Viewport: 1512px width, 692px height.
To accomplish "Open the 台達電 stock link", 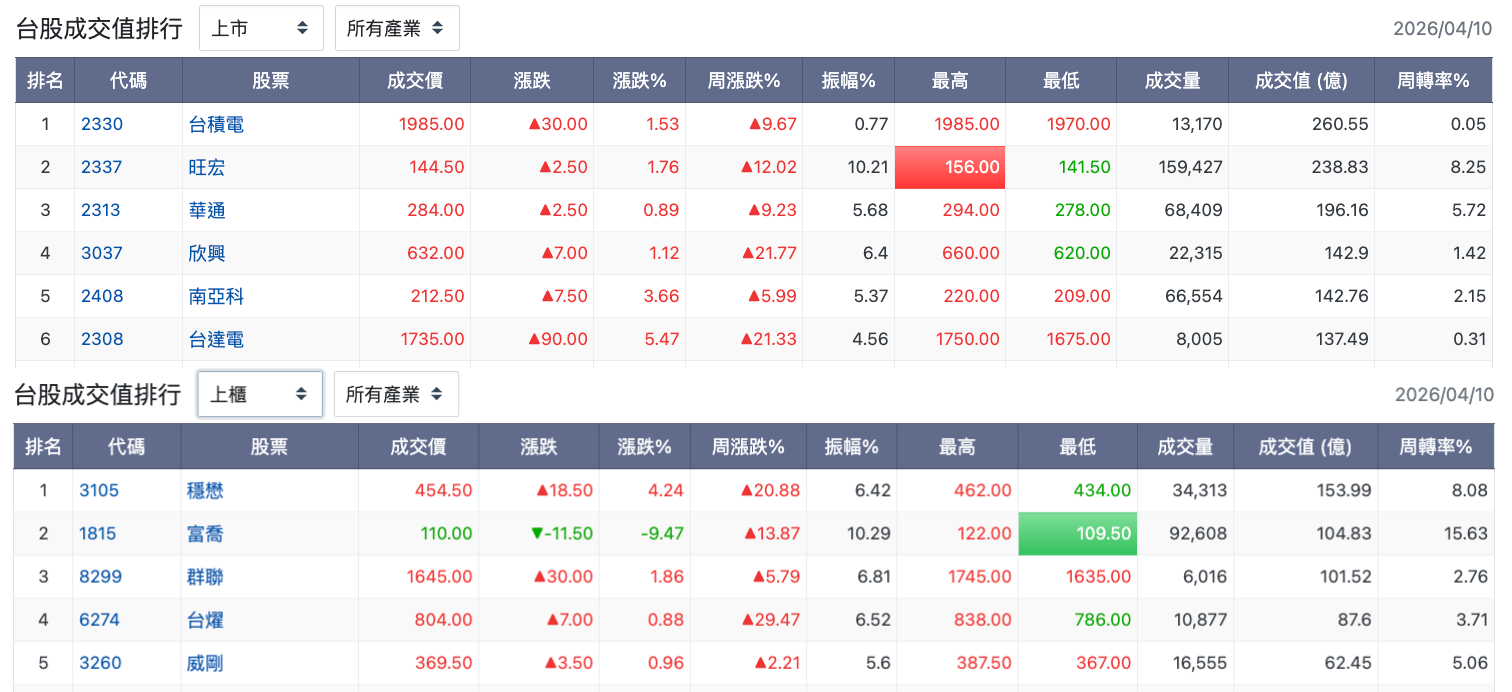I will click(216, 339).
